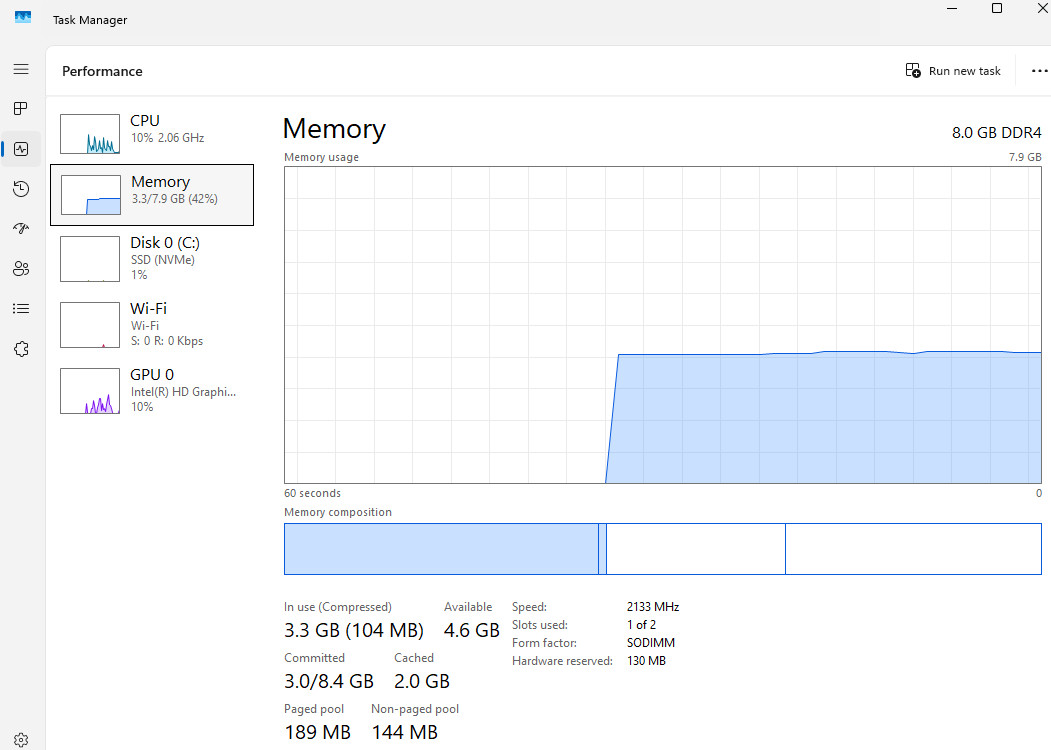Click the CPU mini graph thumbnail
Viewport: 1051px width, 750px height.
tap(90, 134)
